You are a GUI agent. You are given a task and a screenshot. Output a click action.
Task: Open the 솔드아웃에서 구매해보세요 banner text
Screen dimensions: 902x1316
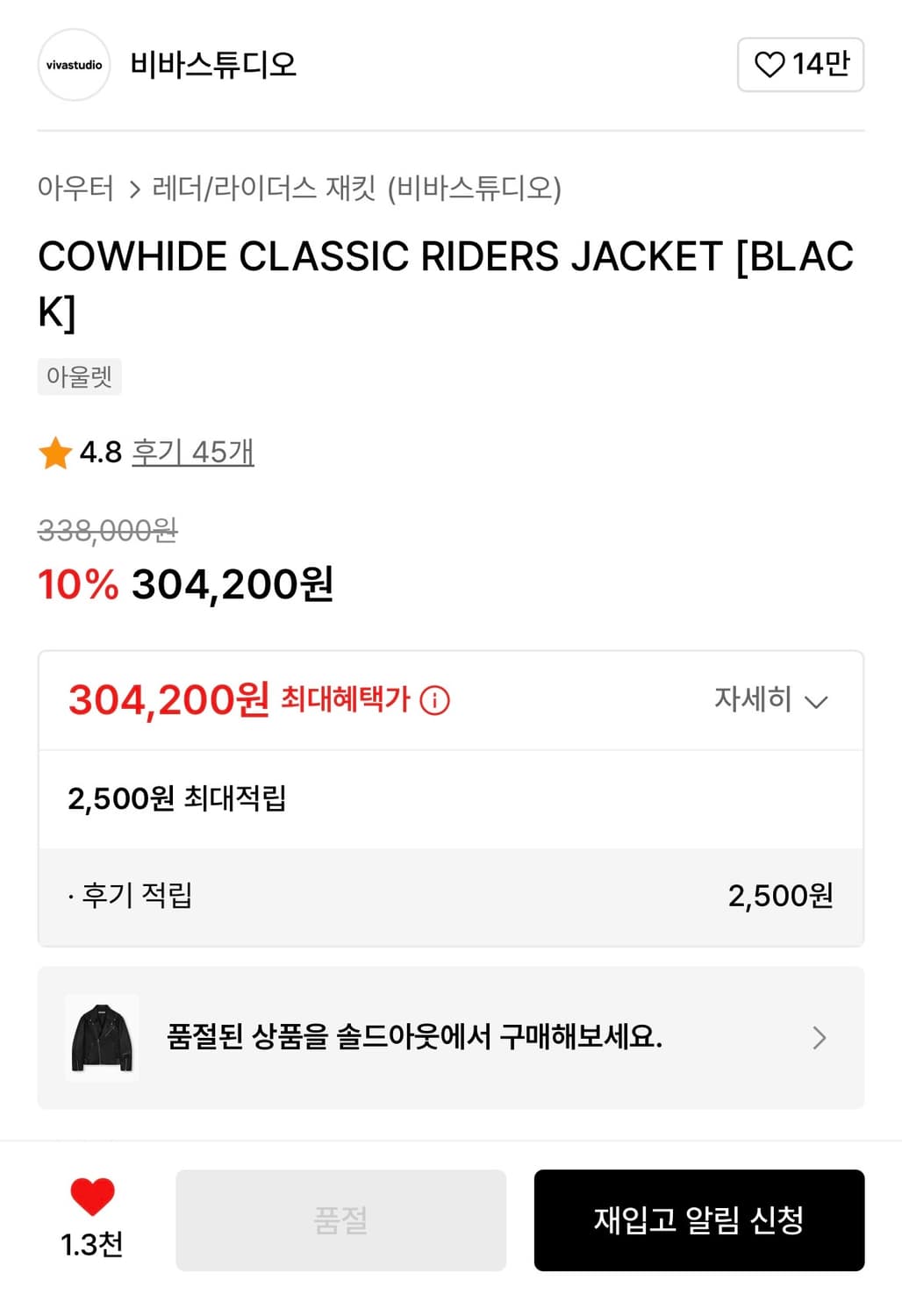tap(414, 1037)
